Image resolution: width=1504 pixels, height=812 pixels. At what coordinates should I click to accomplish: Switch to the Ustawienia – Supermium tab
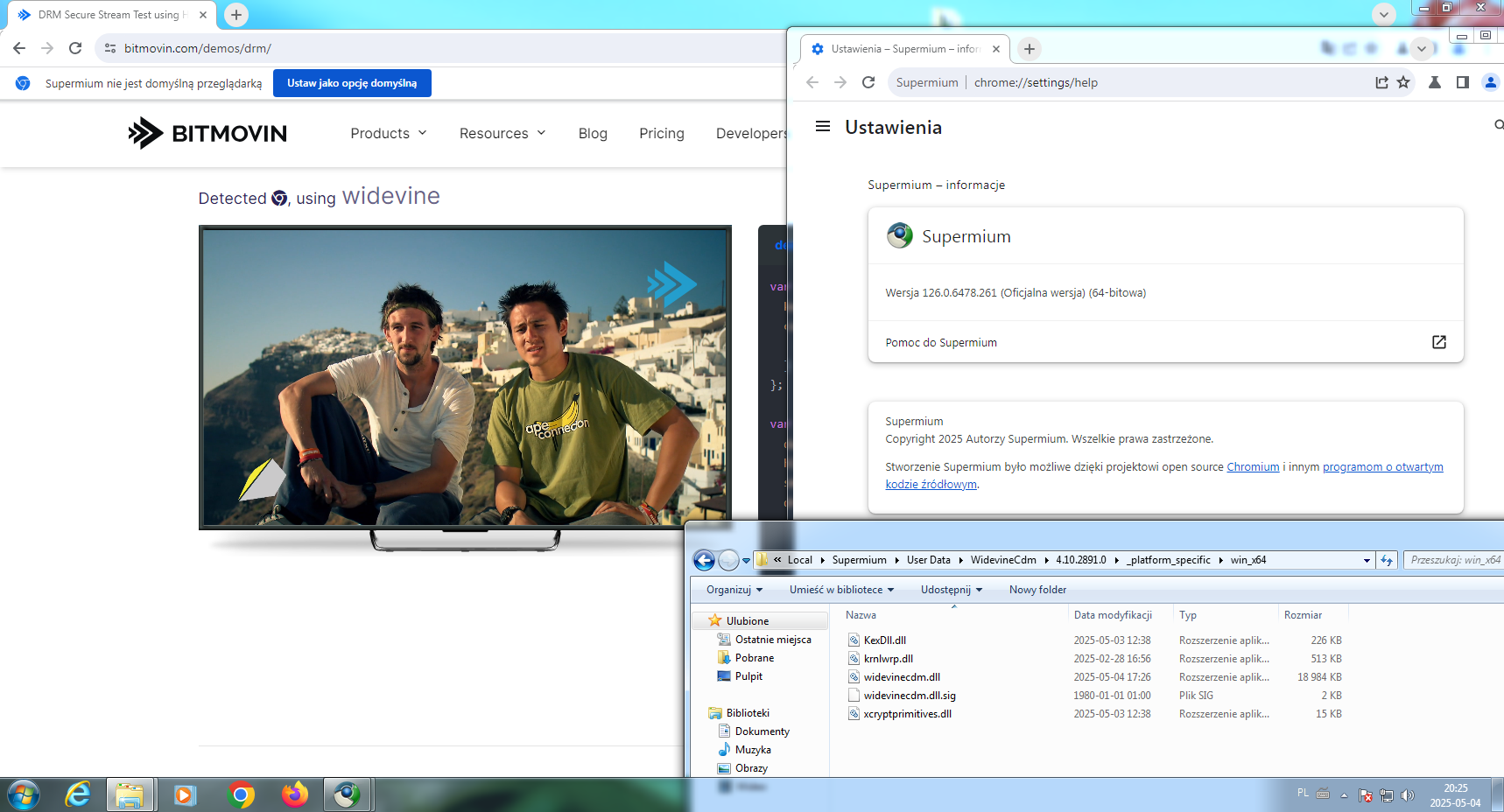pyautogui.click(x=903, y=49)
